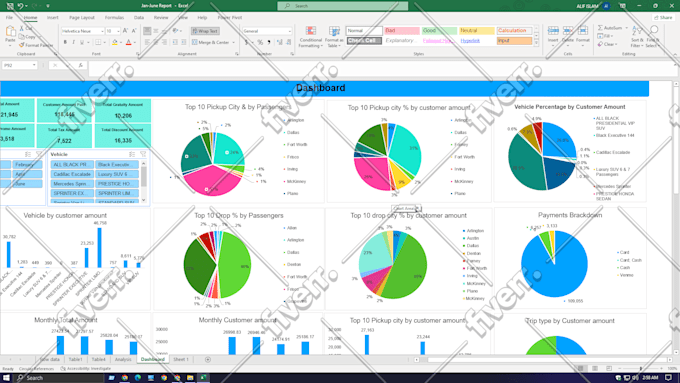Click the cell Borders icon
The width and height of the screenshot is (680, 383).
click(98, 42)
